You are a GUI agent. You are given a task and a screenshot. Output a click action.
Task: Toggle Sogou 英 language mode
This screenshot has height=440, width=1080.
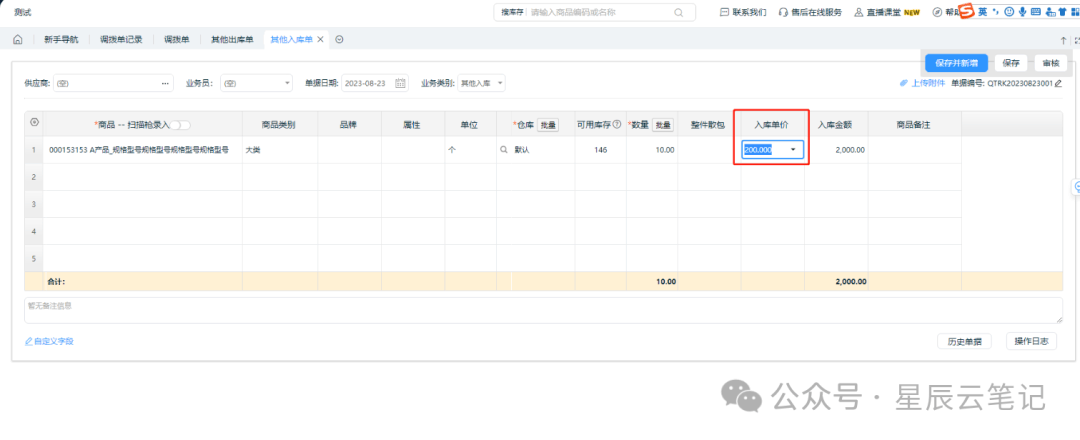coord(982,12)
